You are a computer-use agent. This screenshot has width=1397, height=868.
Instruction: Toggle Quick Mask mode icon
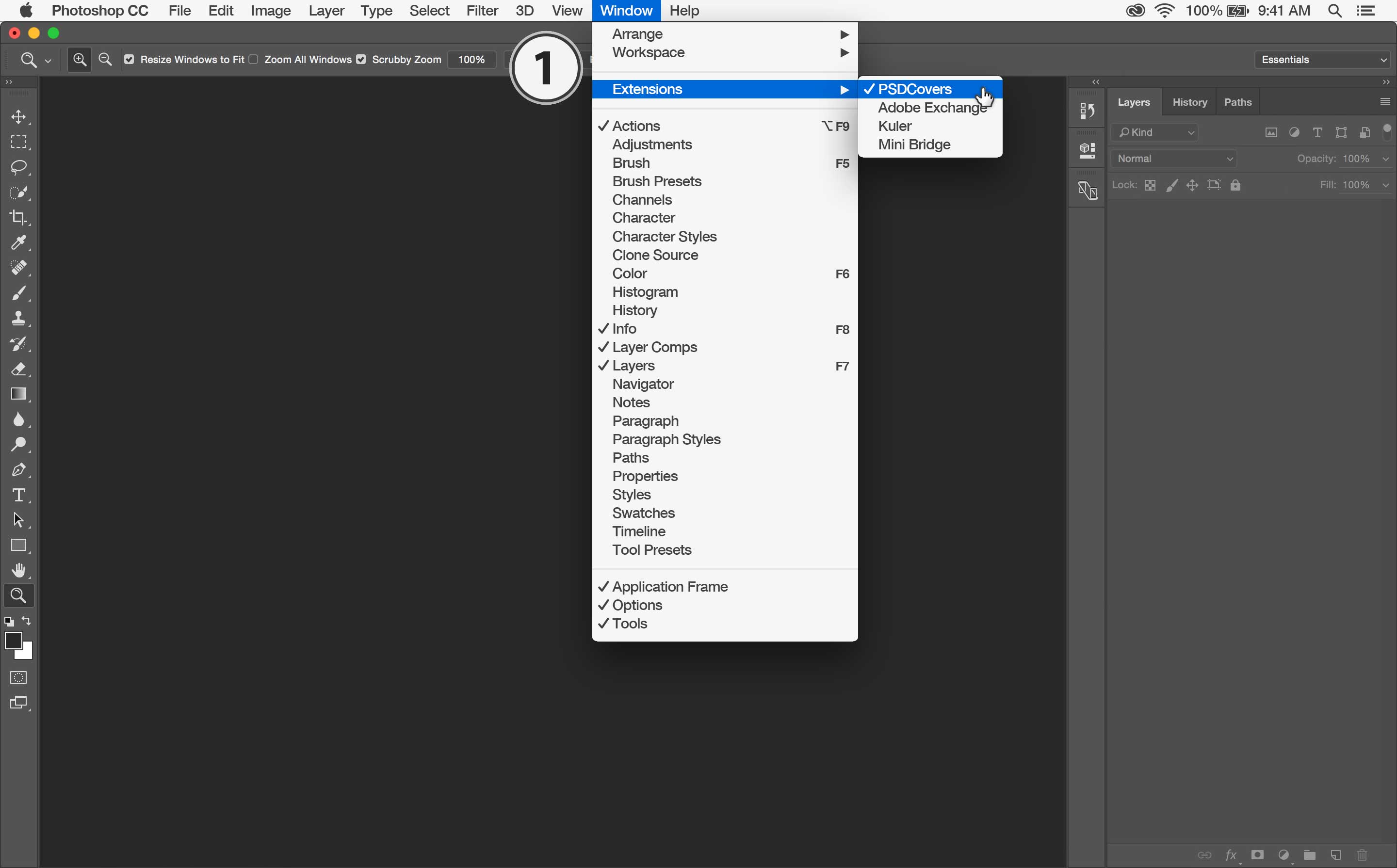point(18,677)
